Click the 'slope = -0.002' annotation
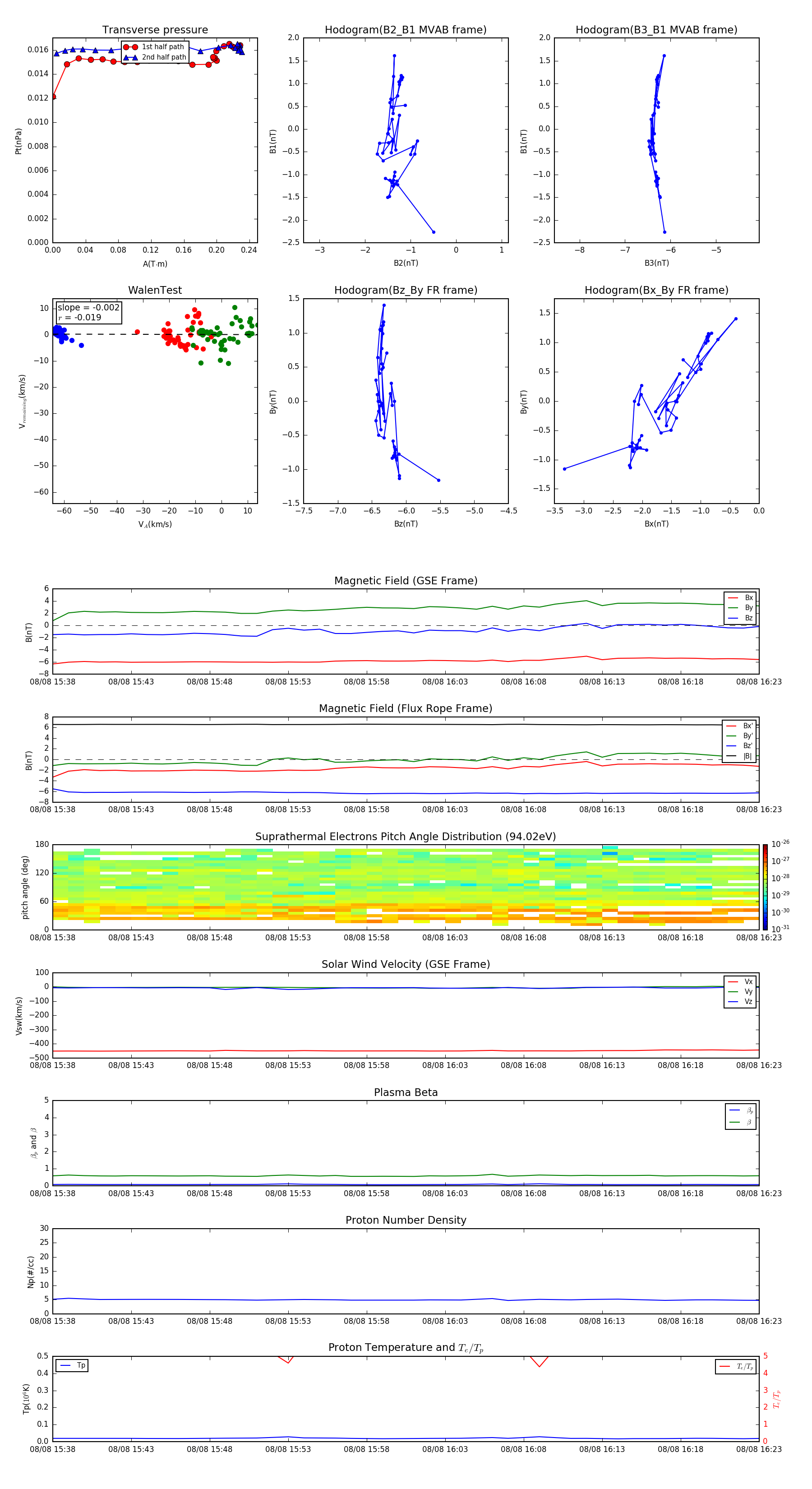The image size is (812, 1489). pos(88,308)
